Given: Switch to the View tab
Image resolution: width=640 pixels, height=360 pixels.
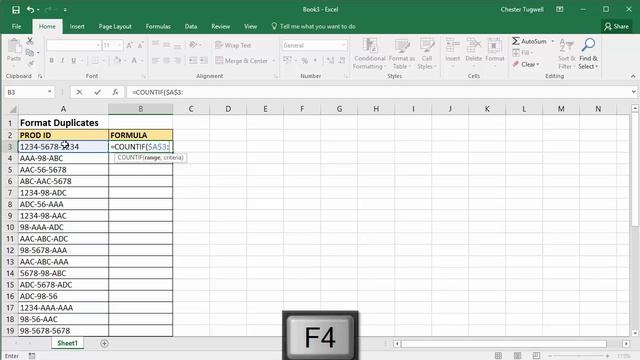Looking at the screenshot, I should [250, 27].
